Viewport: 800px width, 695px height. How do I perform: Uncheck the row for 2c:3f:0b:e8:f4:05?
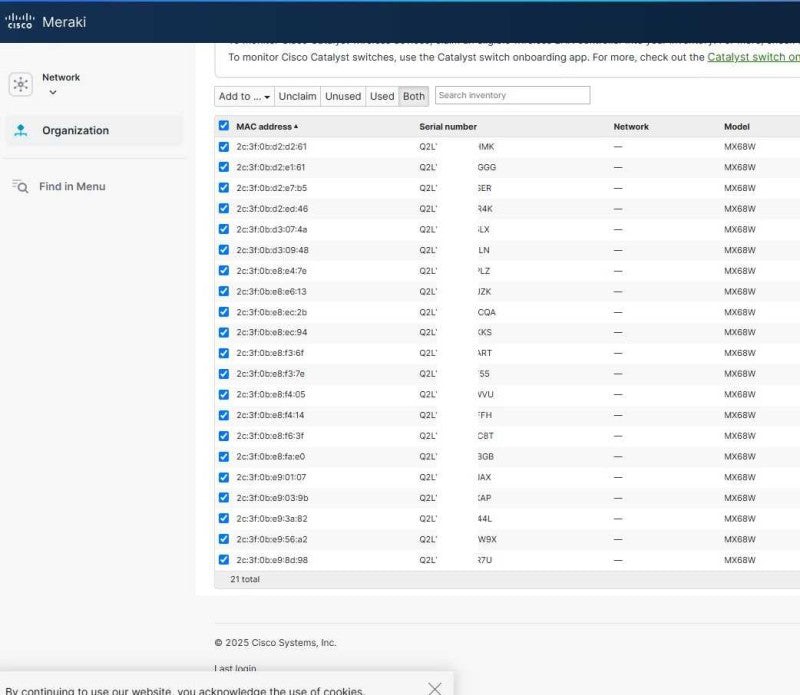(223, 394)
